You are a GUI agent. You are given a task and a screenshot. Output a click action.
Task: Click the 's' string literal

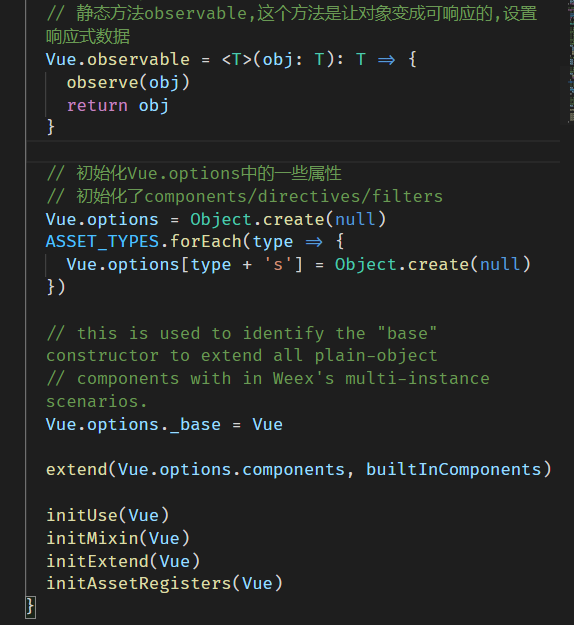pyautogui.click(x=278, y=265)
